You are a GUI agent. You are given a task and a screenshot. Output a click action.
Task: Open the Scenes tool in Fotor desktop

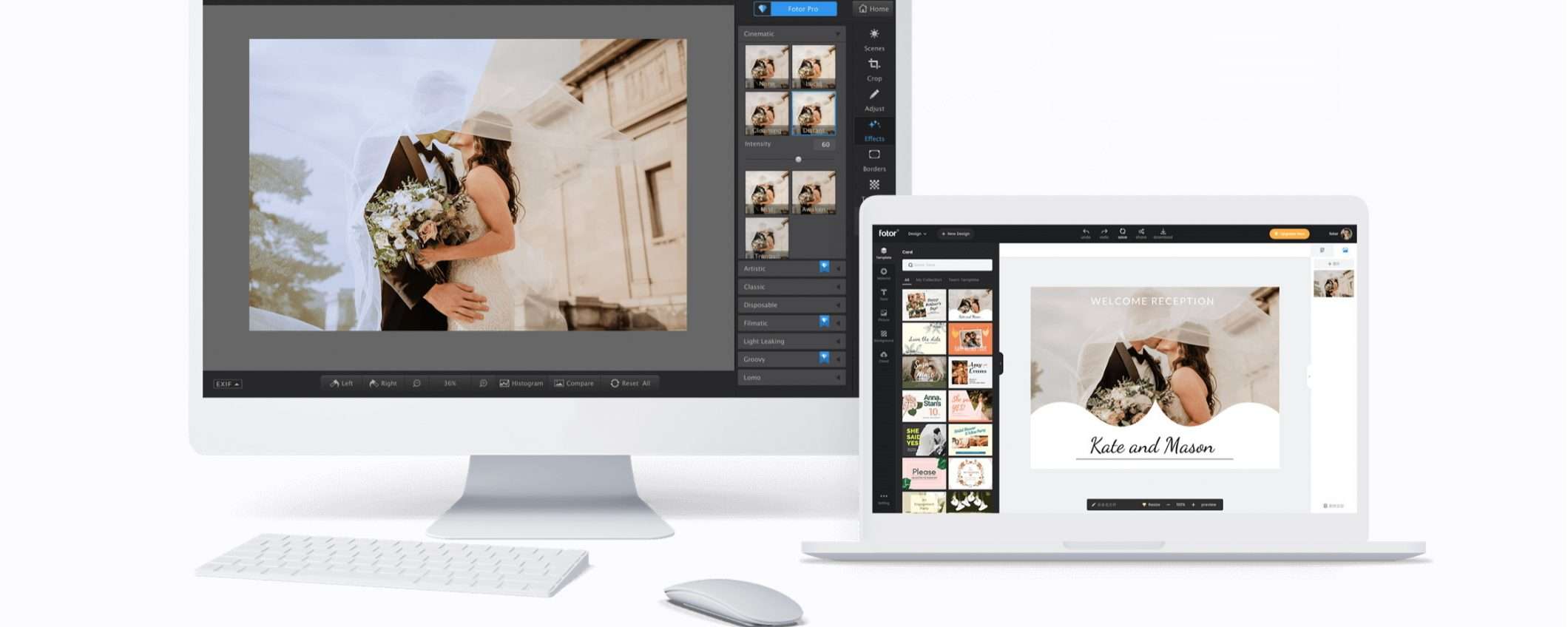(874, 39)
